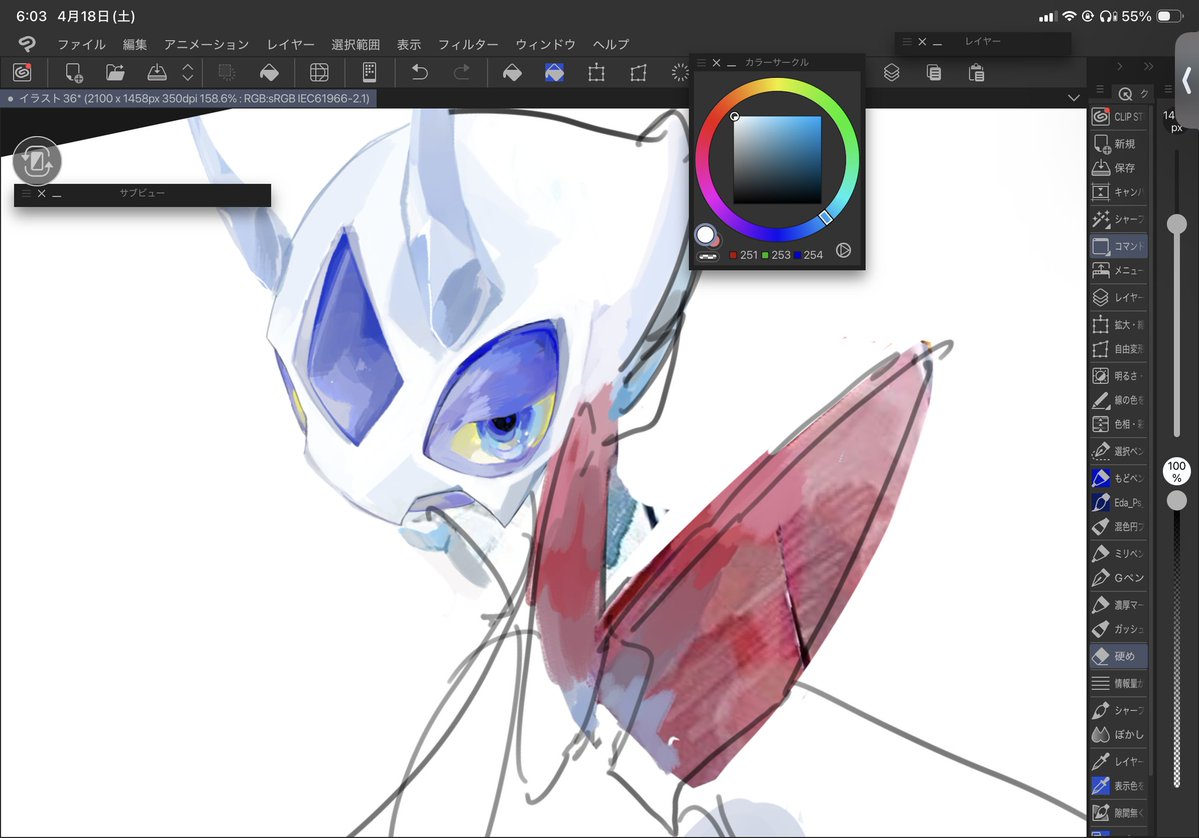Select the Eda_Ps brush
Screen dimensions: 1199x838
(1119, 502)
